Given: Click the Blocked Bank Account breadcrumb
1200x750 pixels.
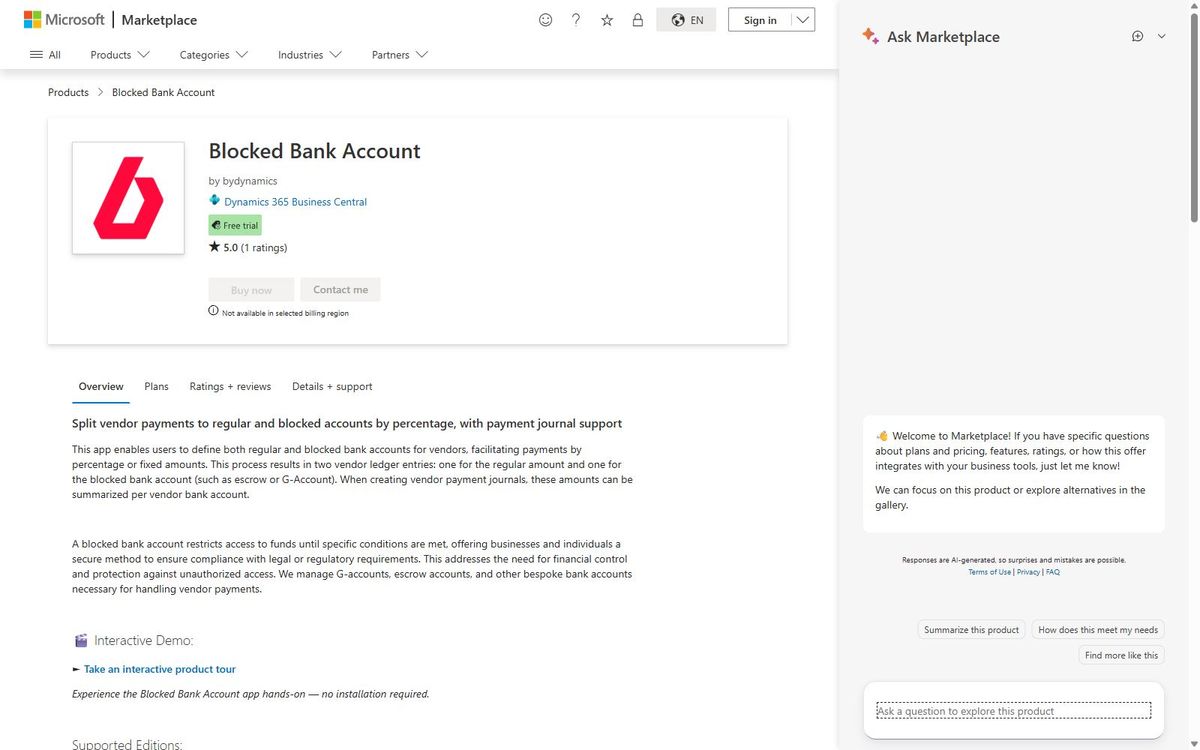Looking at the screenshot, I should (163, 92).
